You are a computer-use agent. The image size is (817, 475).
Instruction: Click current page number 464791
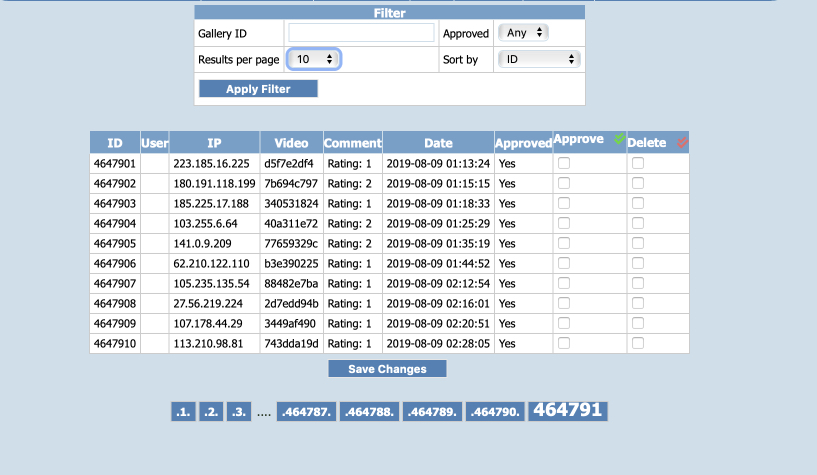coord(568,410)
